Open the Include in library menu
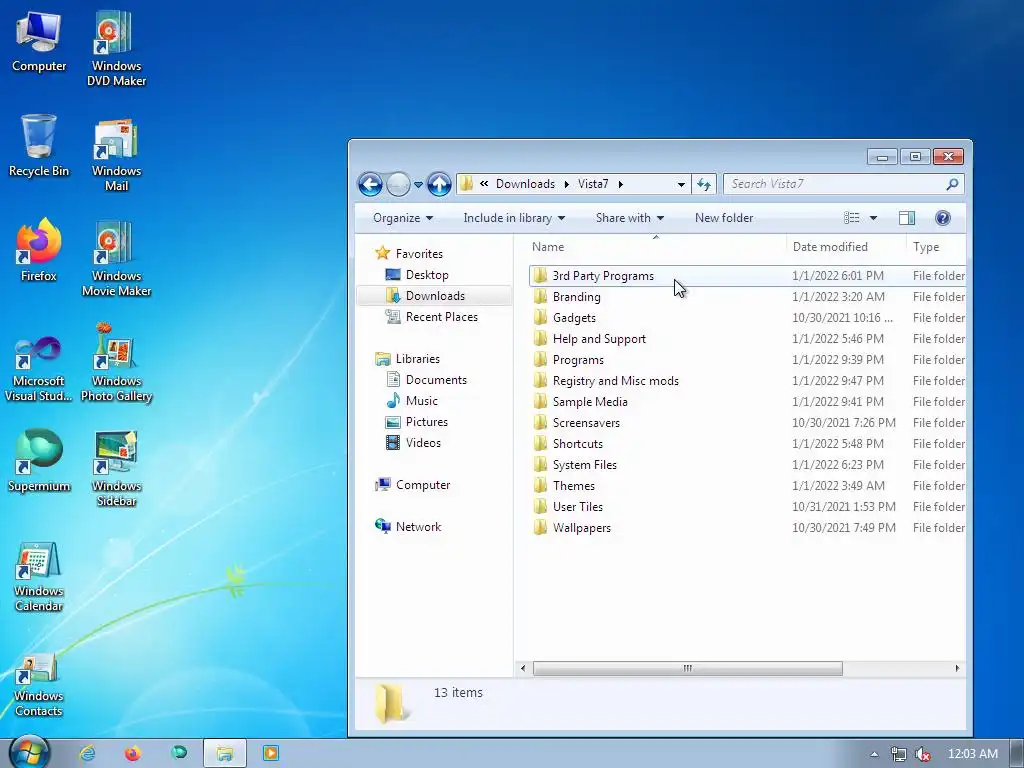Viewport: 1024px width, 768px height. click(x=514, y=218)
